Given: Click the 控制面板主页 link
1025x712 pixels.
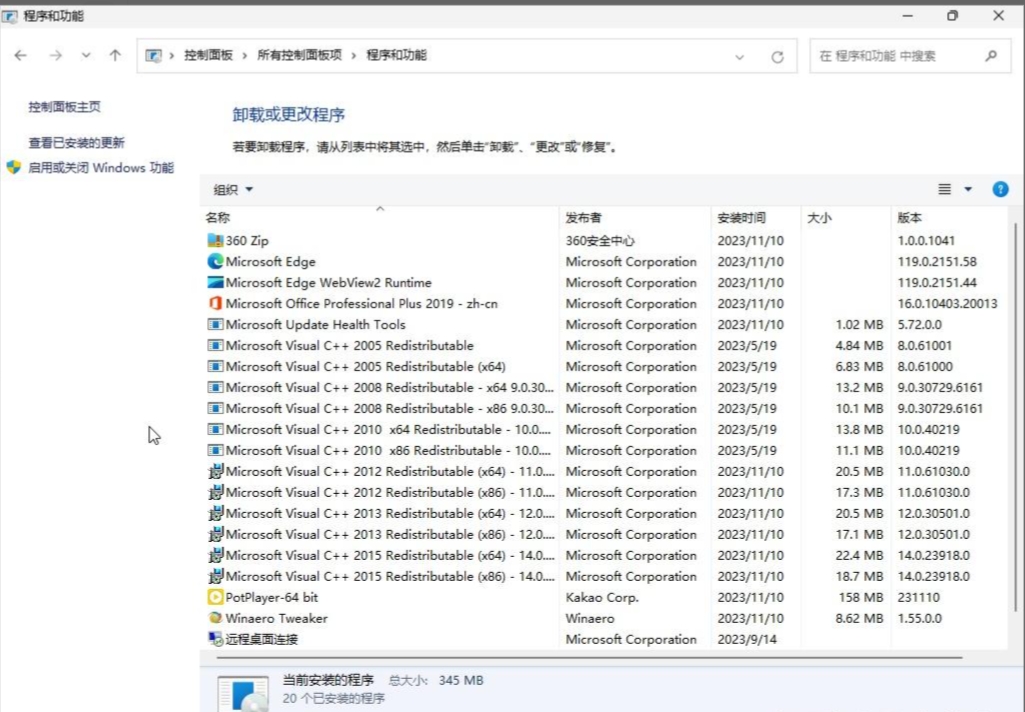Looking at the screenshot, I should point(62,106).
